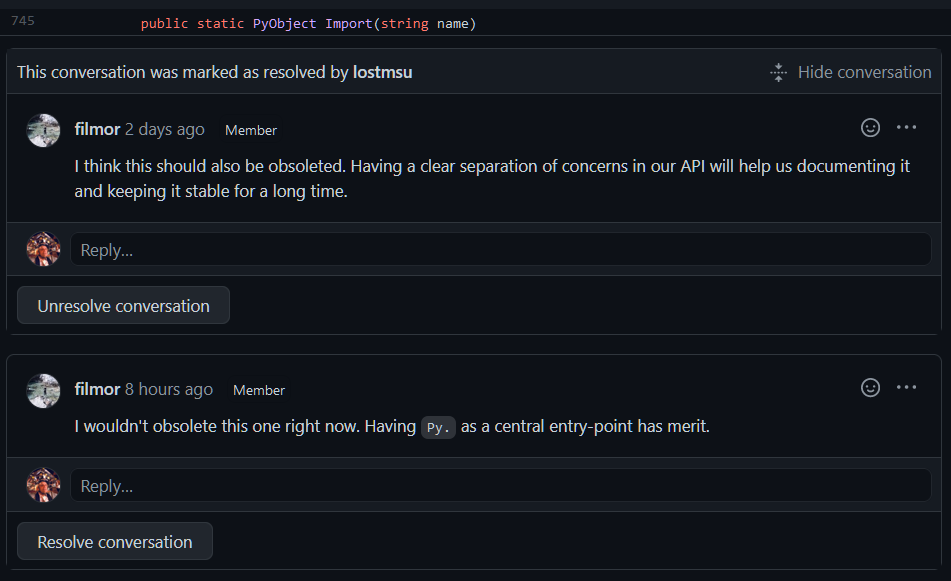
Task: Click your avatar beside second Reply box
Action: (x=44, y=485)
